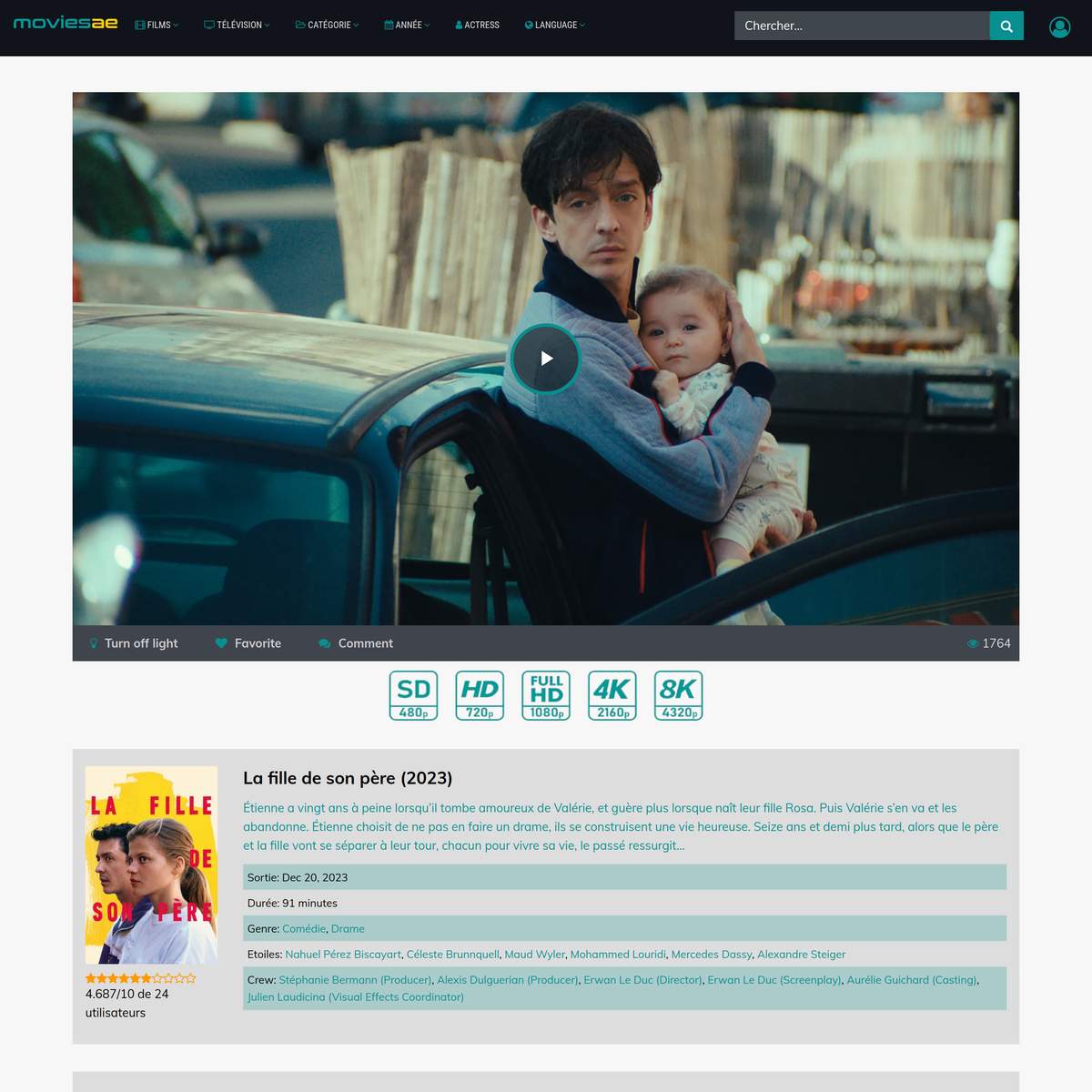Open Mohammed Louridi actor link

pyautogui.click(x=618, y=955)
